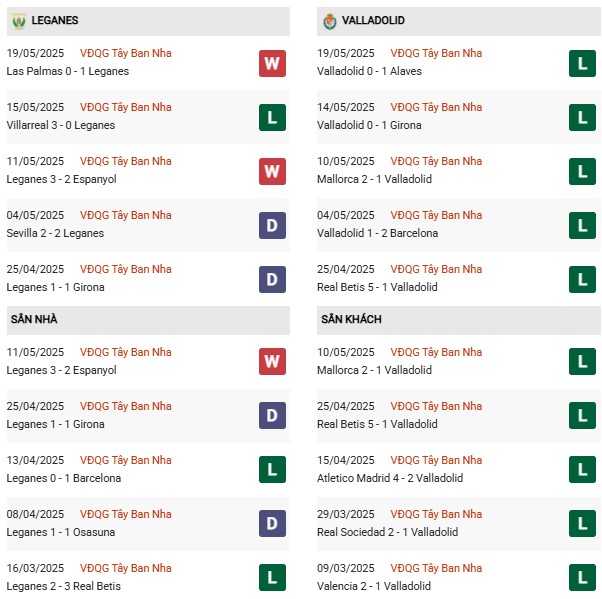Click the L badge for Villarreal 3-0 Leganes

coord(272,117)
